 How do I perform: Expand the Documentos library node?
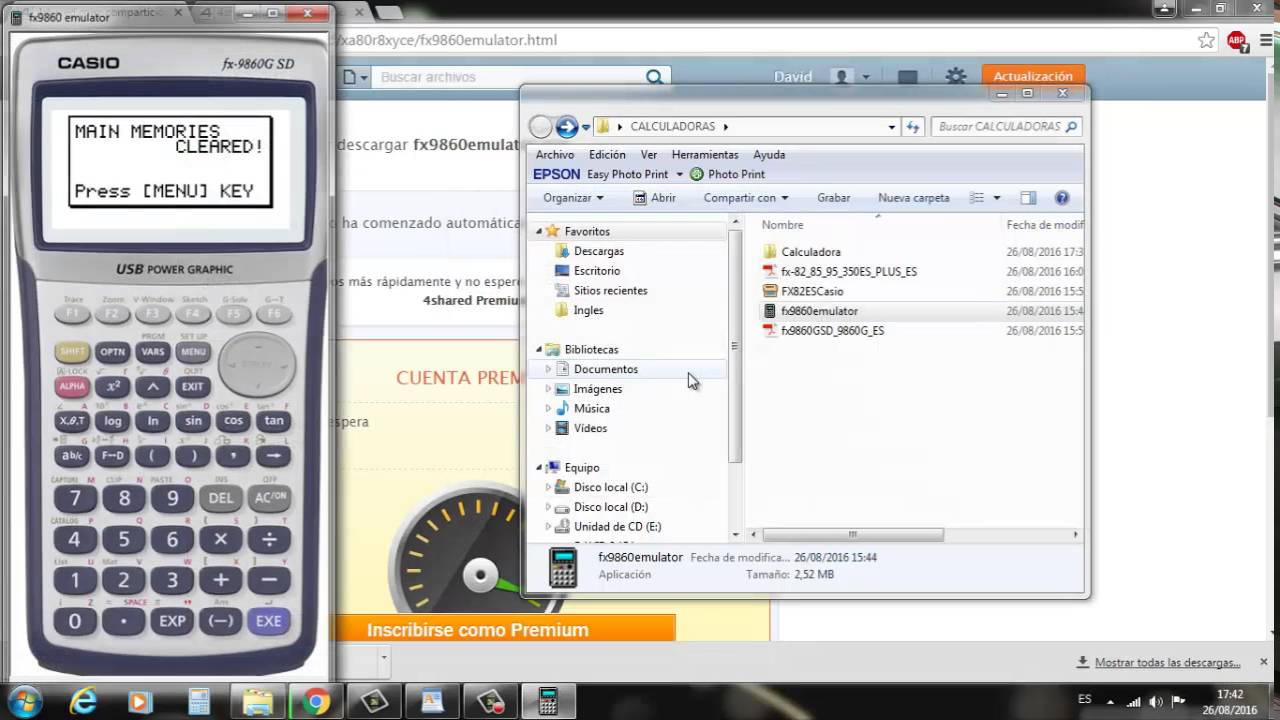point(548,369)
